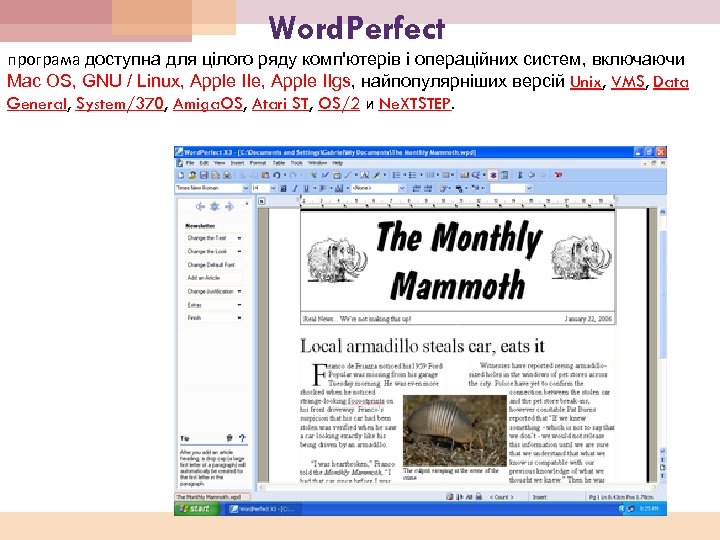The width and height of the screenshot is (720, 540).
Task: Click the taskbar clock
Action: coord(650,509)
